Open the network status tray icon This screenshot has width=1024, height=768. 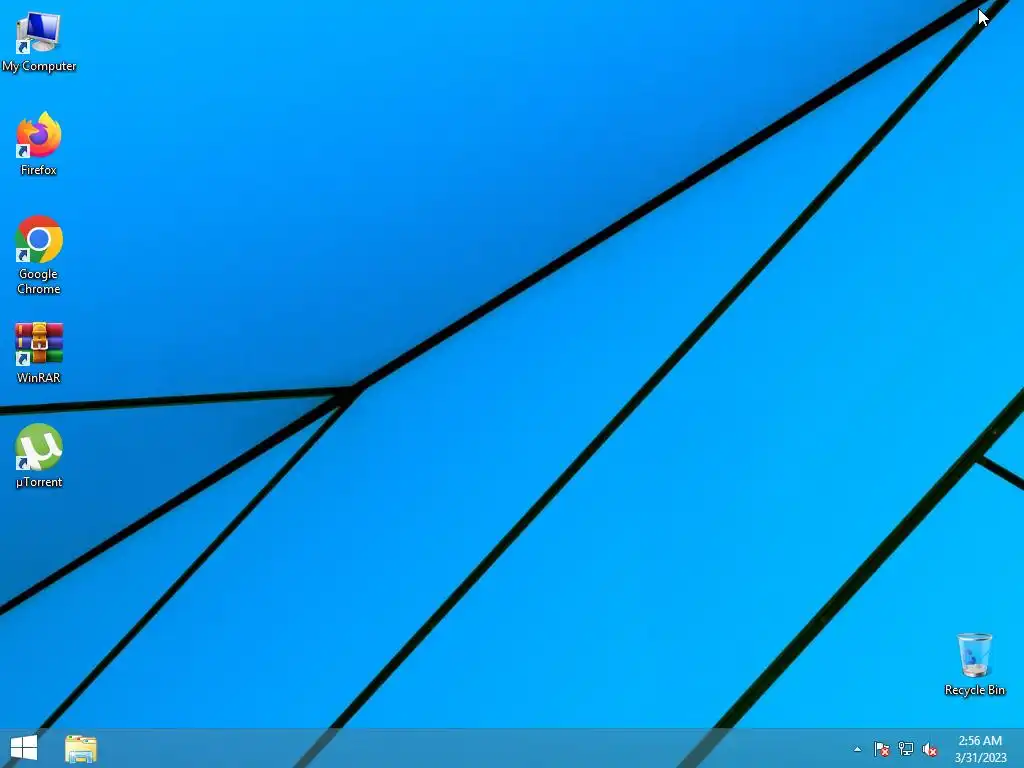coord(906,749)
